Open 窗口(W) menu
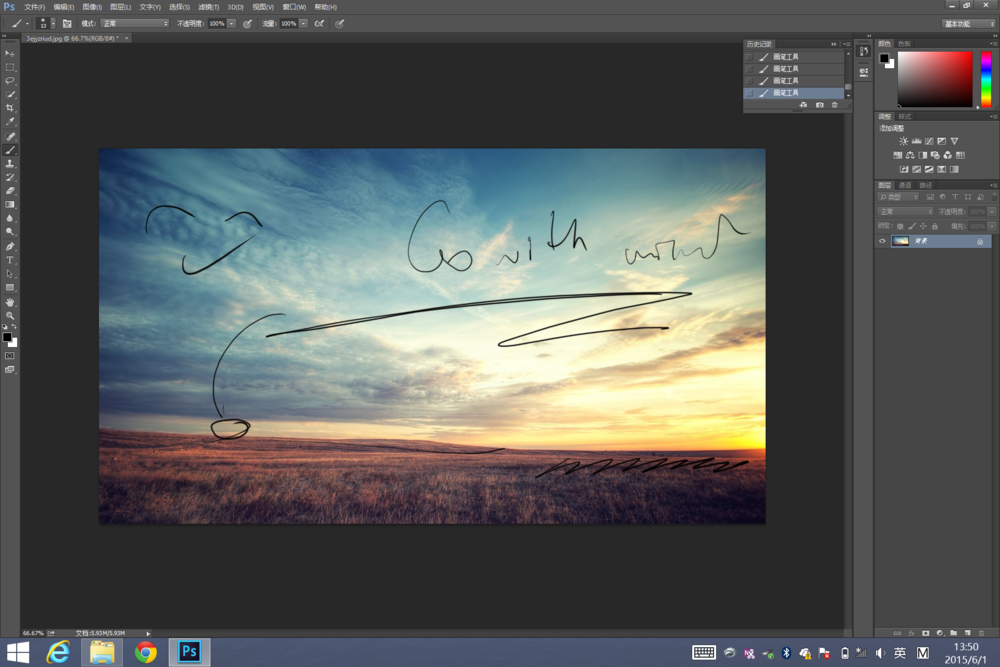The width and height of the screenshot is (1000, 667). [294, 7]
